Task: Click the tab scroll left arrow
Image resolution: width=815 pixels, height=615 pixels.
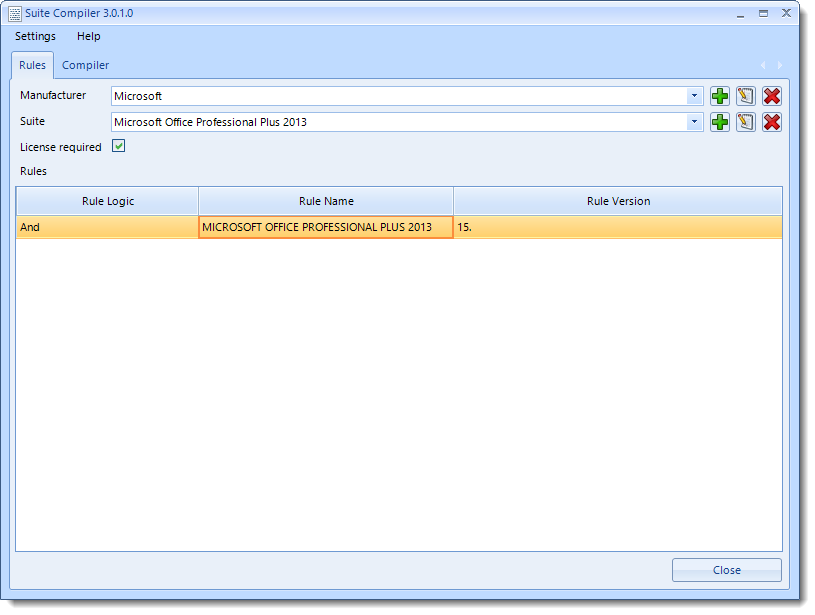Action: coord(763,66)
